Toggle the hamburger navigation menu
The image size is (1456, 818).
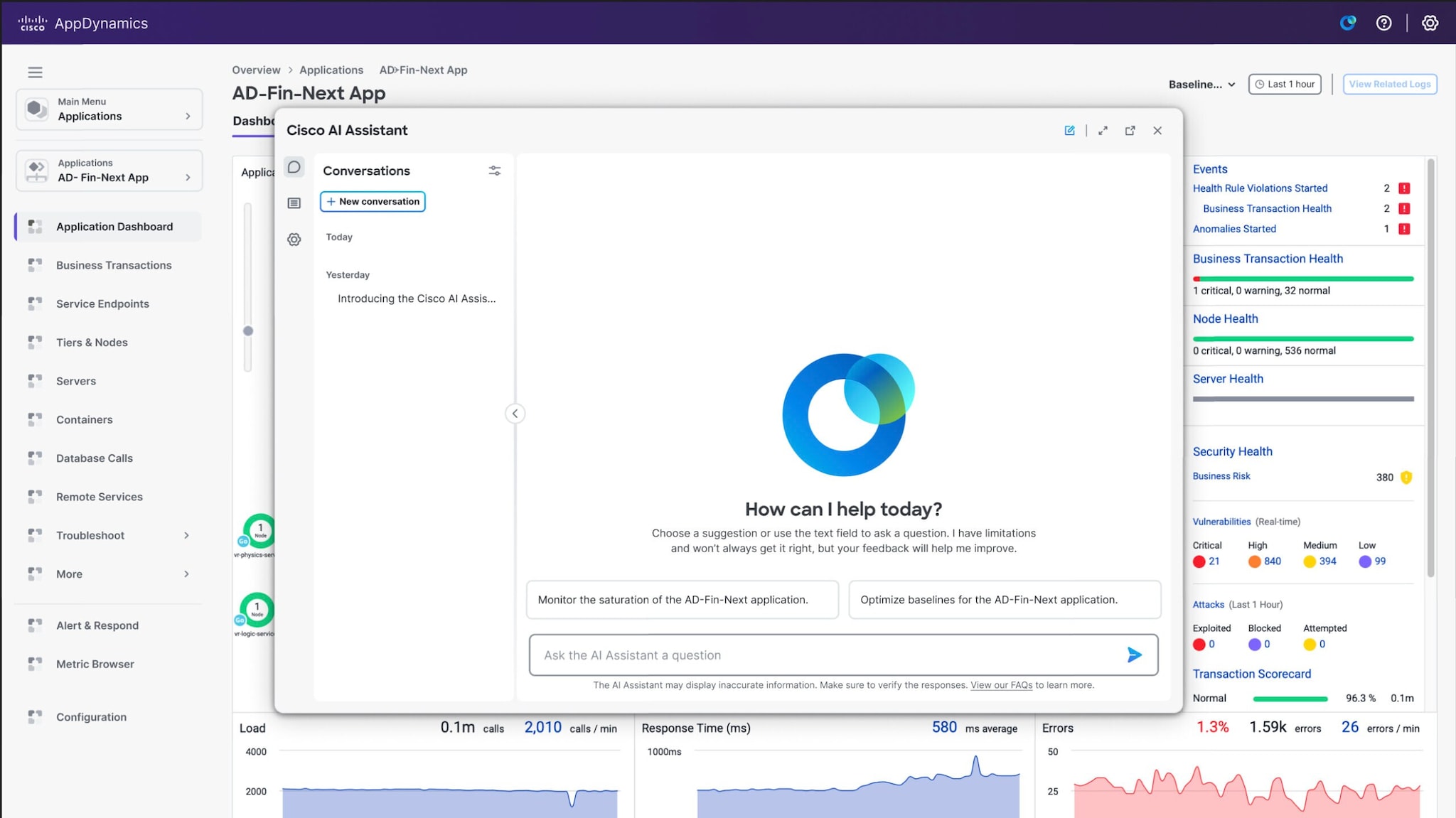click(x=35, y=72)
